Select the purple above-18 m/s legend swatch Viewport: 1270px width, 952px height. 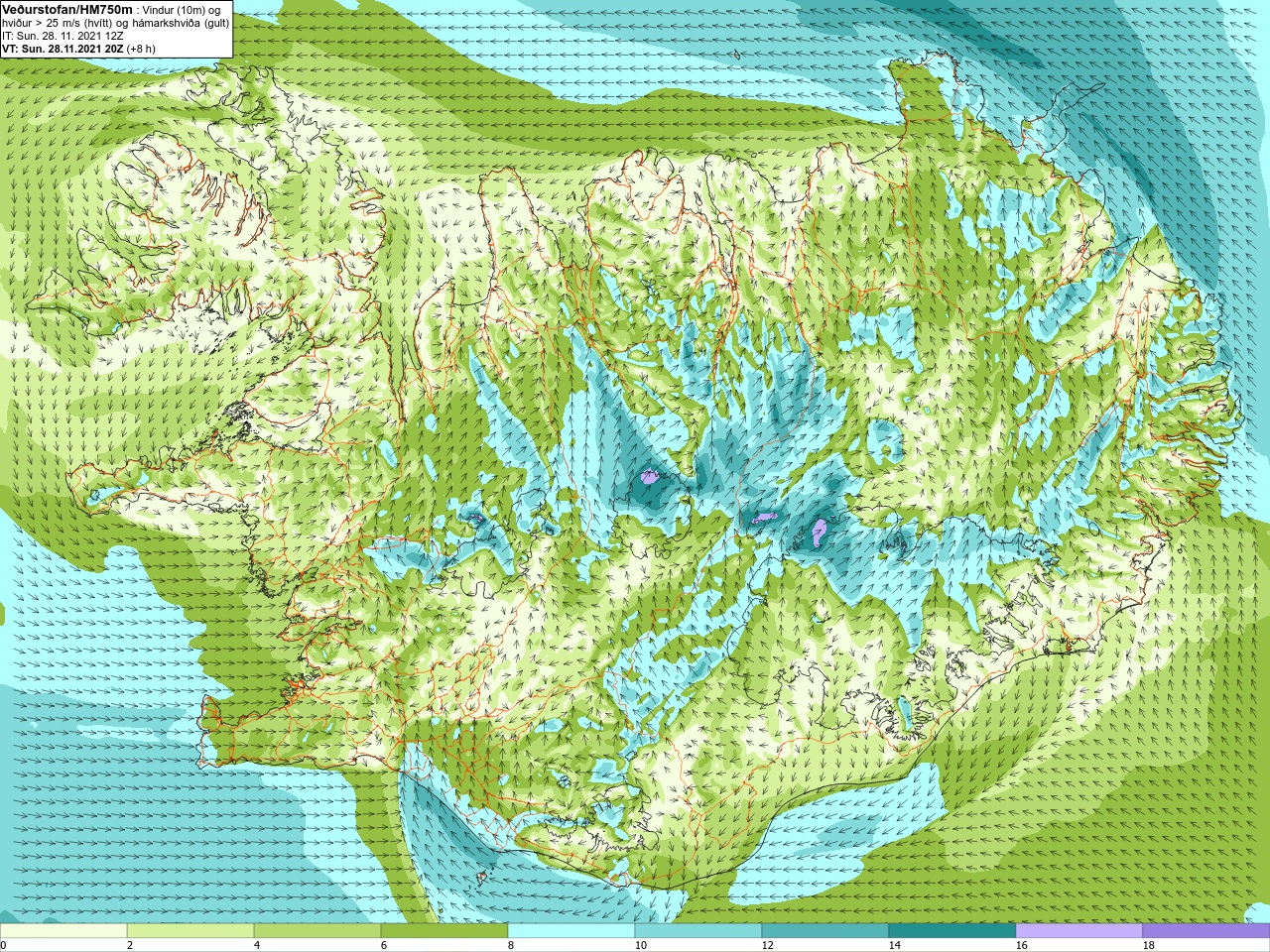pyautogui.click(x=1206, y=931)
